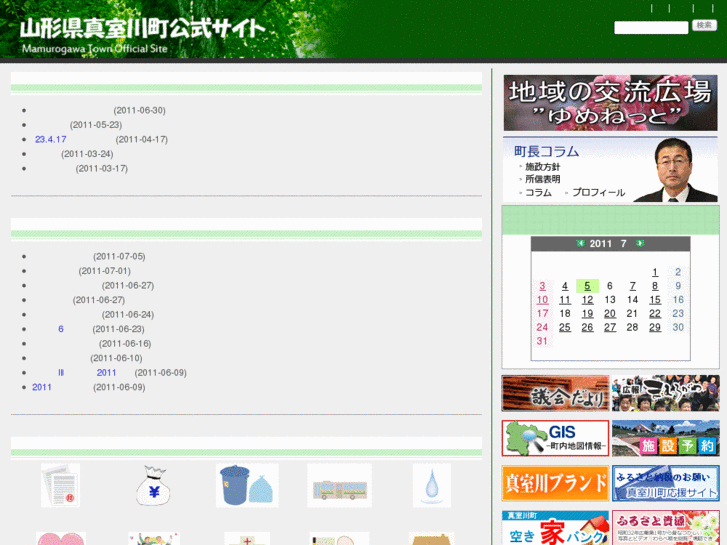Image resolution: width=727 pixels, height=545 pixels.
Task: Select highlighted day 5 in calendar
Action: (x=587, y=286)
